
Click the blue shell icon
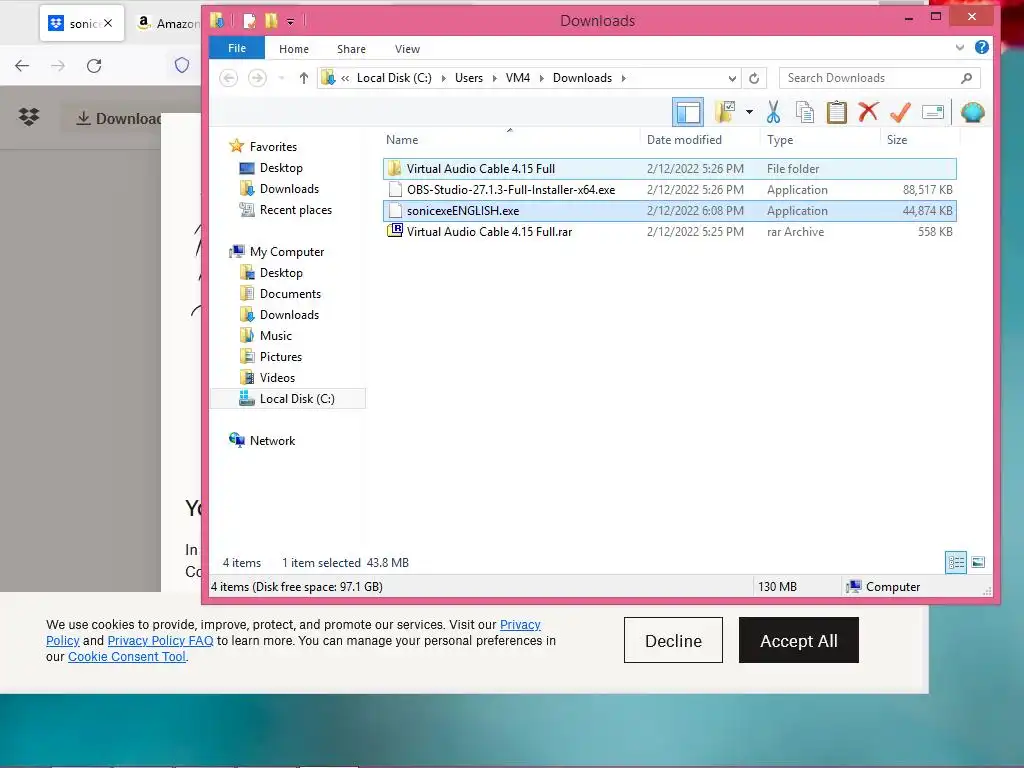pyautogui.click(x=972, y=112)
